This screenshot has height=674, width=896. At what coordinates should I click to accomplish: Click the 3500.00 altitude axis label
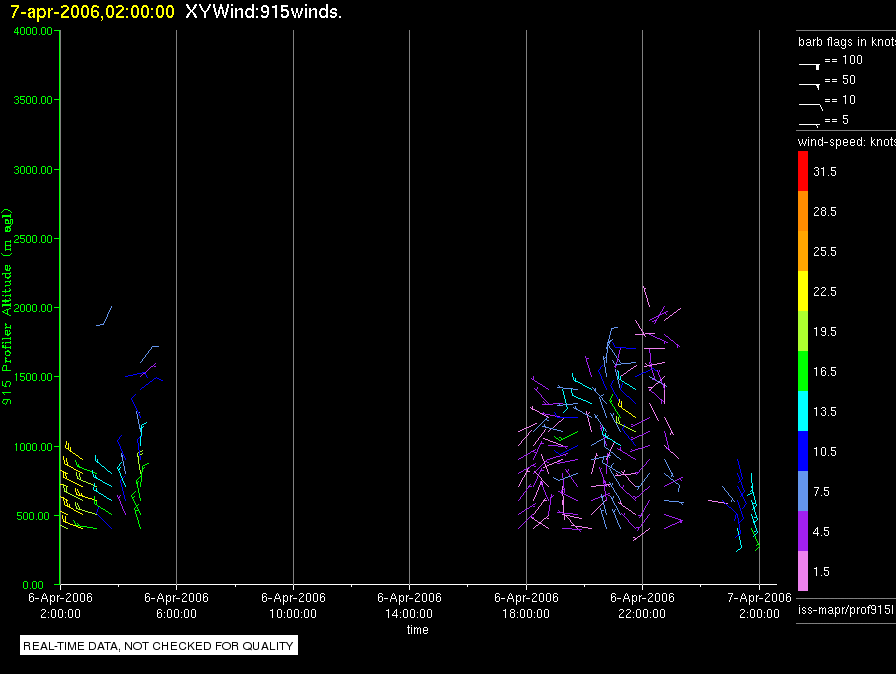pos(33,100)
